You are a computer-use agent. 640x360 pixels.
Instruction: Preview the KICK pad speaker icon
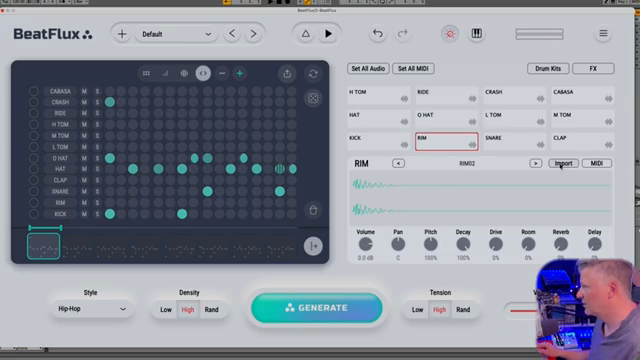pyautogui.click(x=404, y=144)
